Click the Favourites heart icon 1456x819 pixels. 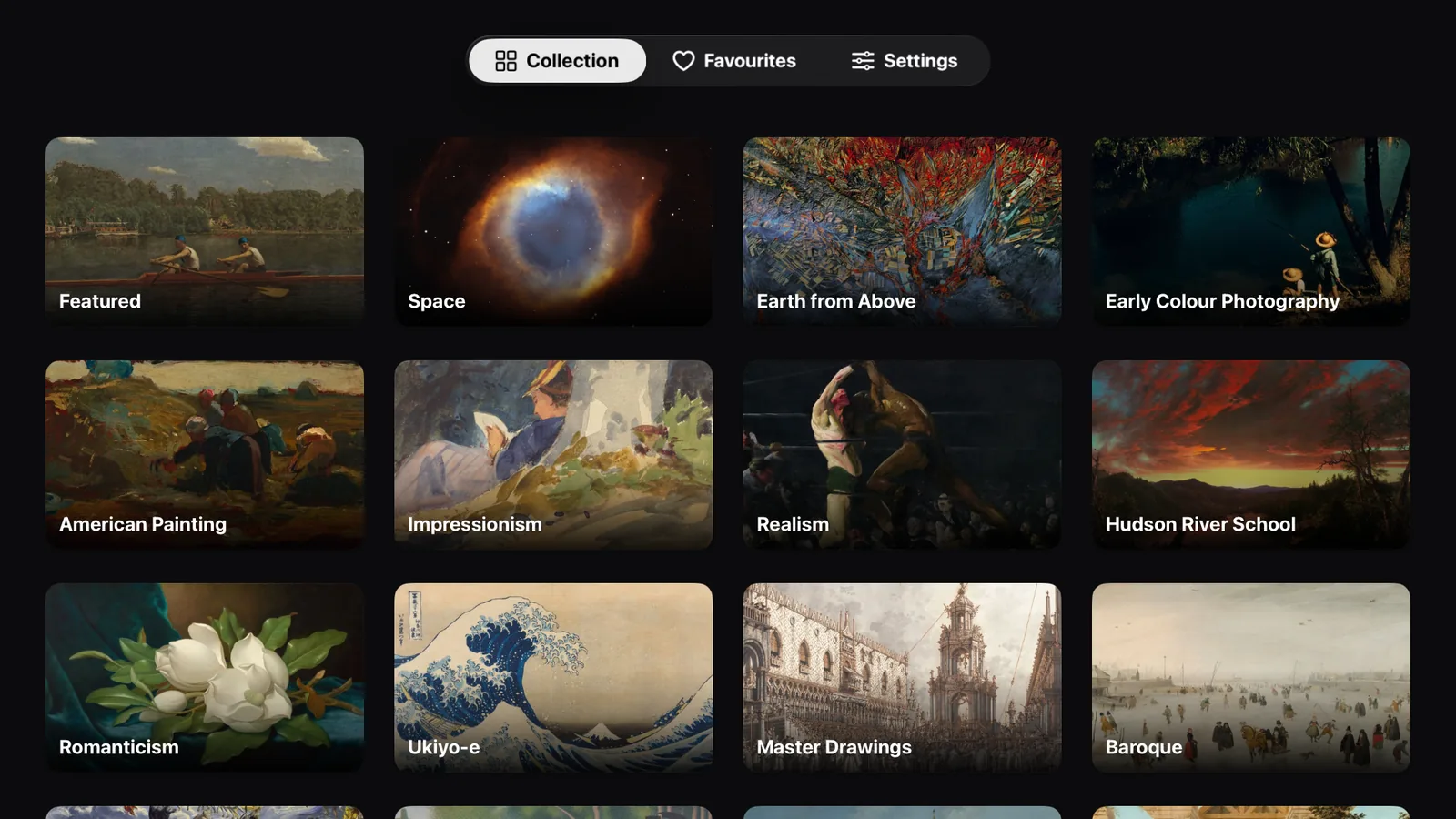click(x=683, y=61)
